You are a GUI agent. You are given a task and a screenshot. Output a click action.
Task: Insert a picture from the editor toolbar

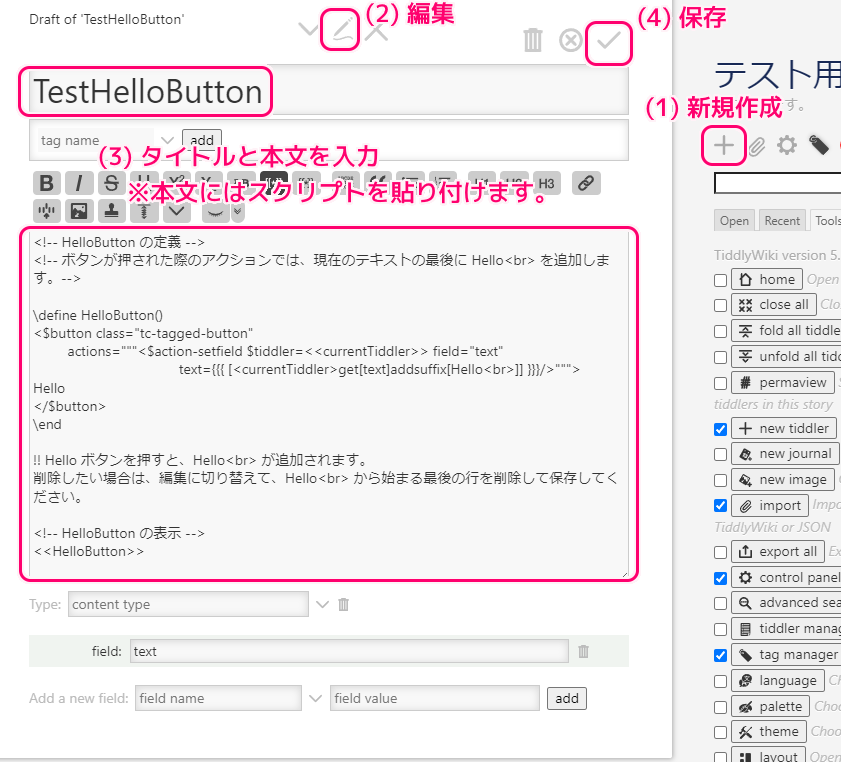pos(78,210)
